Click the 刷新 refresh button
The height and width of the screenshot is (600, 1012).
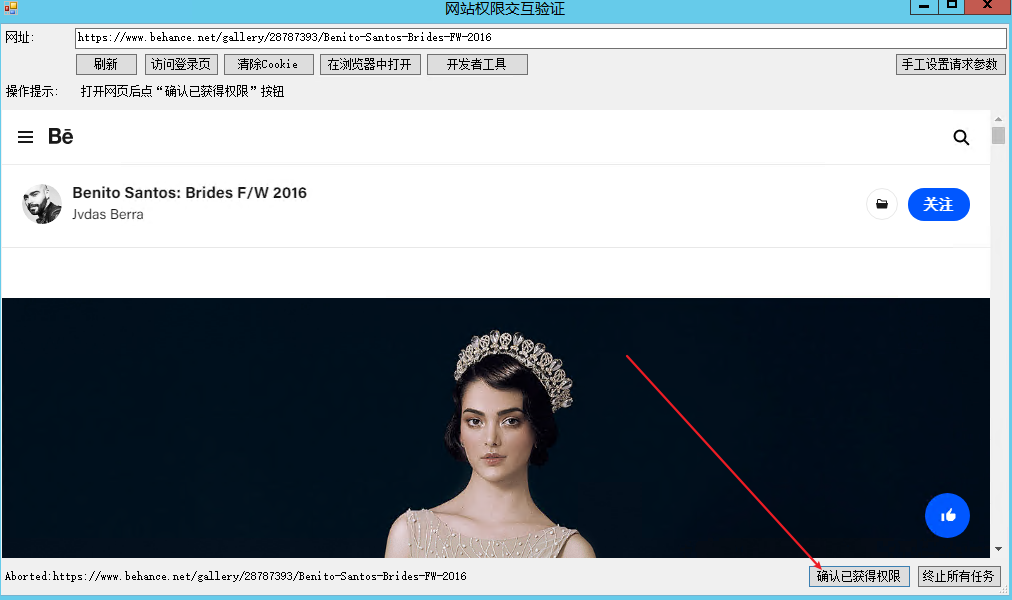click(106, 65)
